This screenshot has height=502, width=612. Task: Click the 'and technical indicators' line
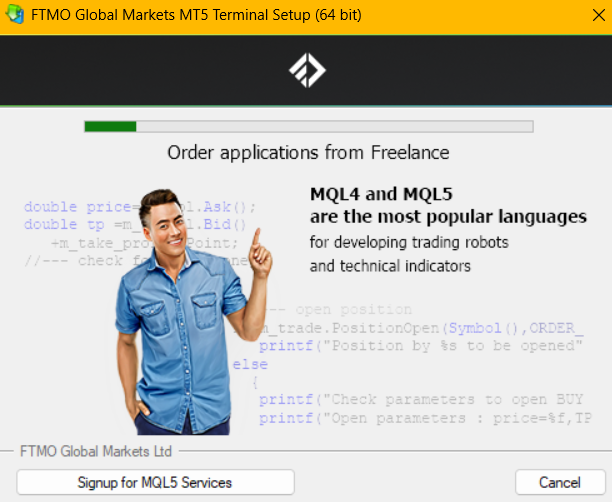click(390, 266)
